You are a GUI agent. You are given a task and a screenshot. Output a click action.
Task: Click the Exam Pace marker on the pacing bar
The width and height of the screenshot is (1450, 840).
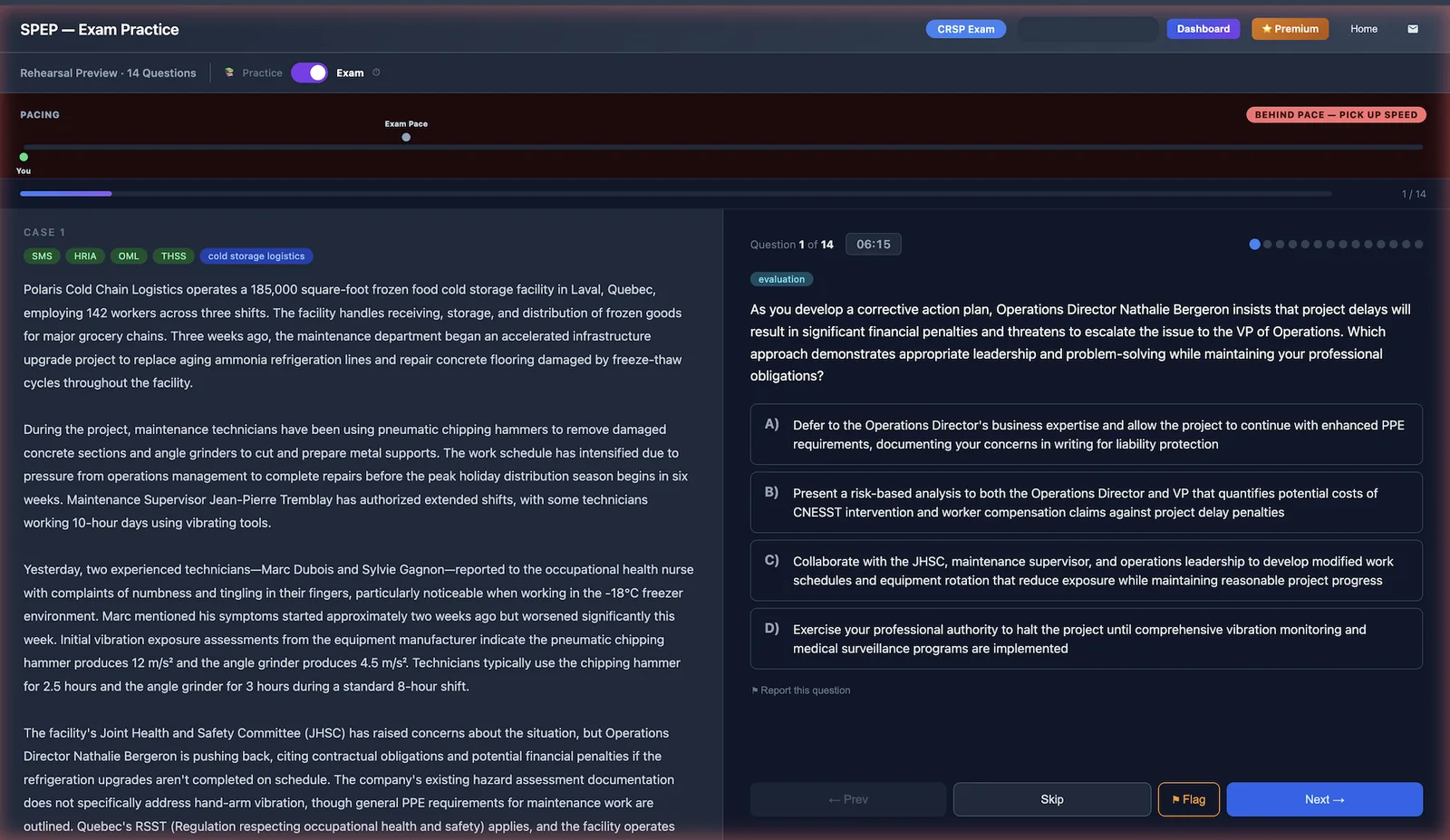406,137
